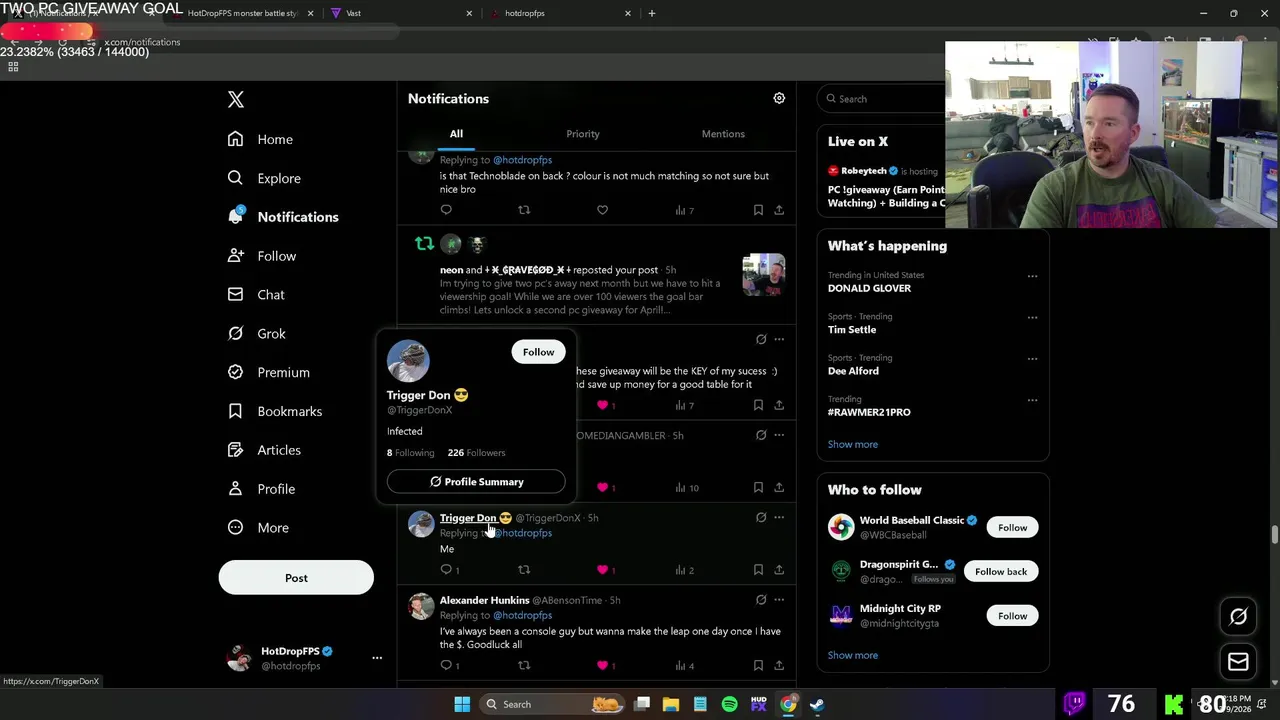This screenshot has height=720, width=1280.
Task: Open Spotify from the taskbar
Action: point(729,704)
